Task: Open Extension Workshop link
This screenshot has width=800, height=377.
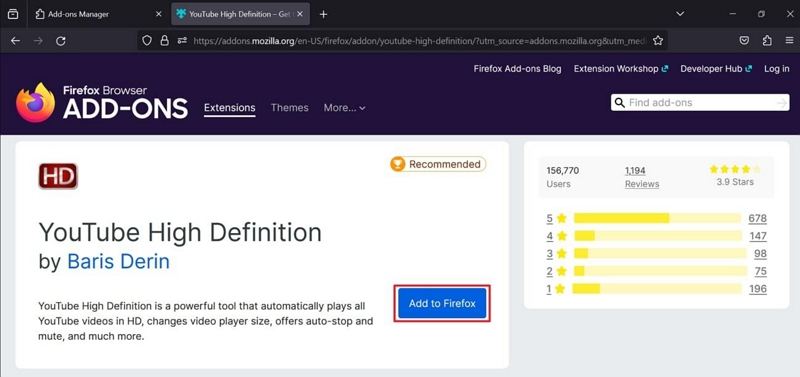Action: coord(621,69)
